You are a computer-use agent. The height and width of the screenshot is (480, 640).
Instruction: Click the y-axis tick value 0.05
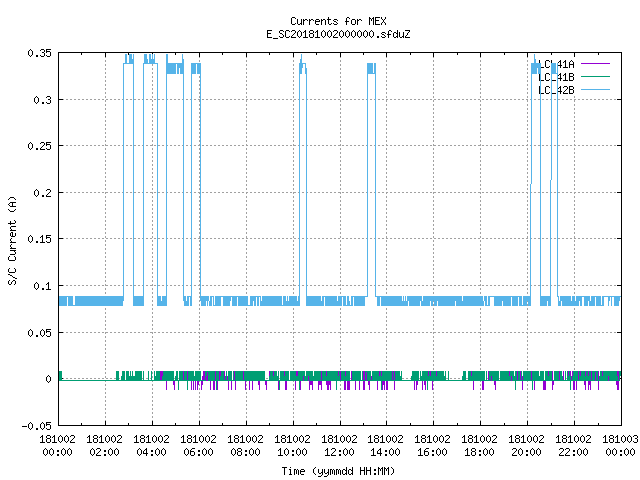coord(40,333)
